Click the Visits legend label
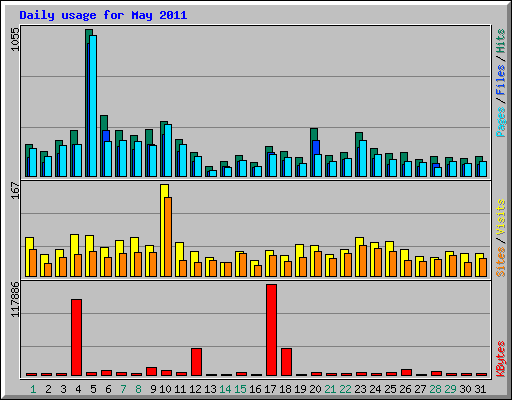Viewport: 512px width, 400px height. click(x=500, y=217)
